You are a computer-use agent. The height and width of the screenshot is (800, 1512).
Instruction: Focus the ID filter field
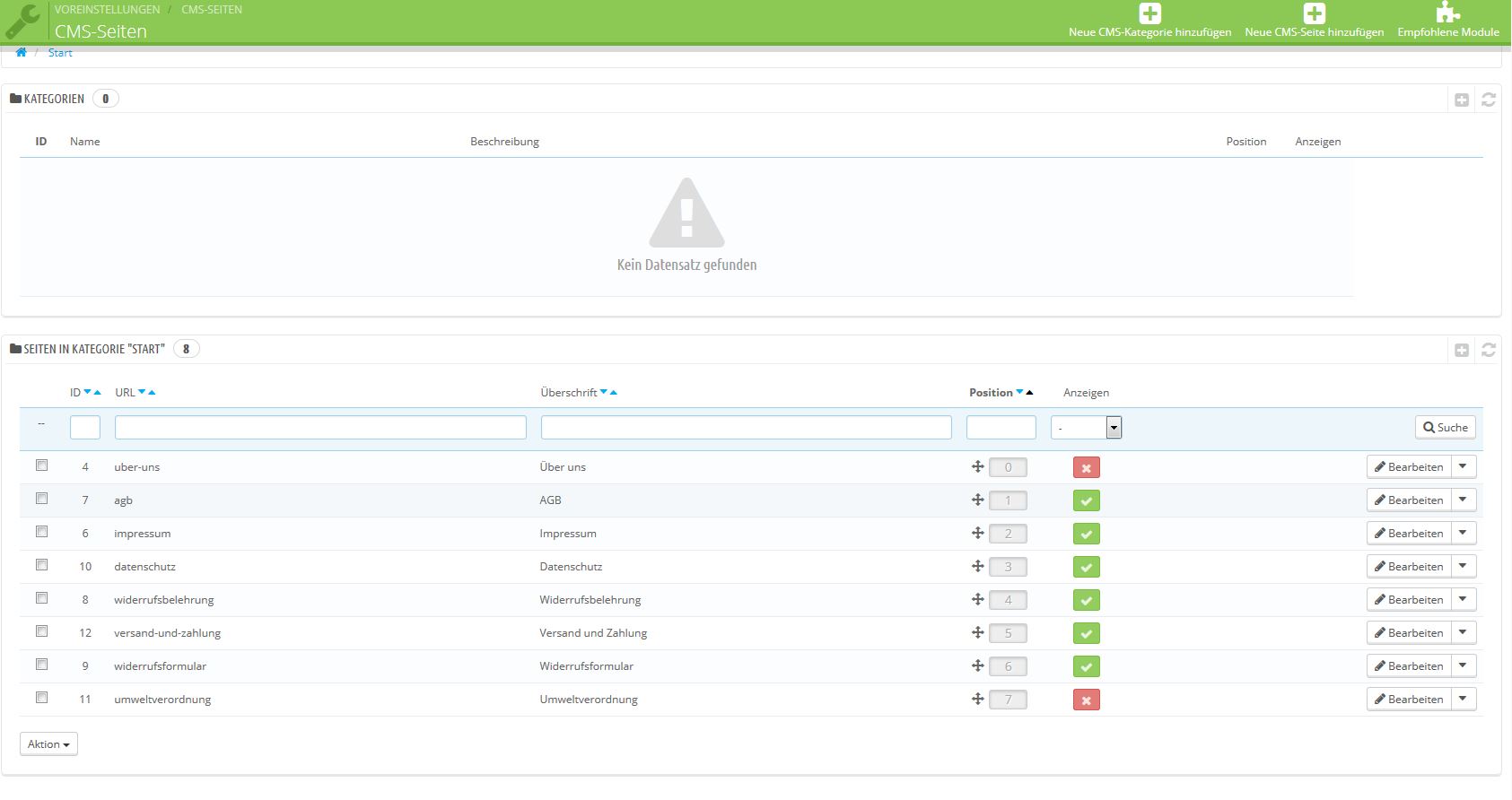point(85,428)
